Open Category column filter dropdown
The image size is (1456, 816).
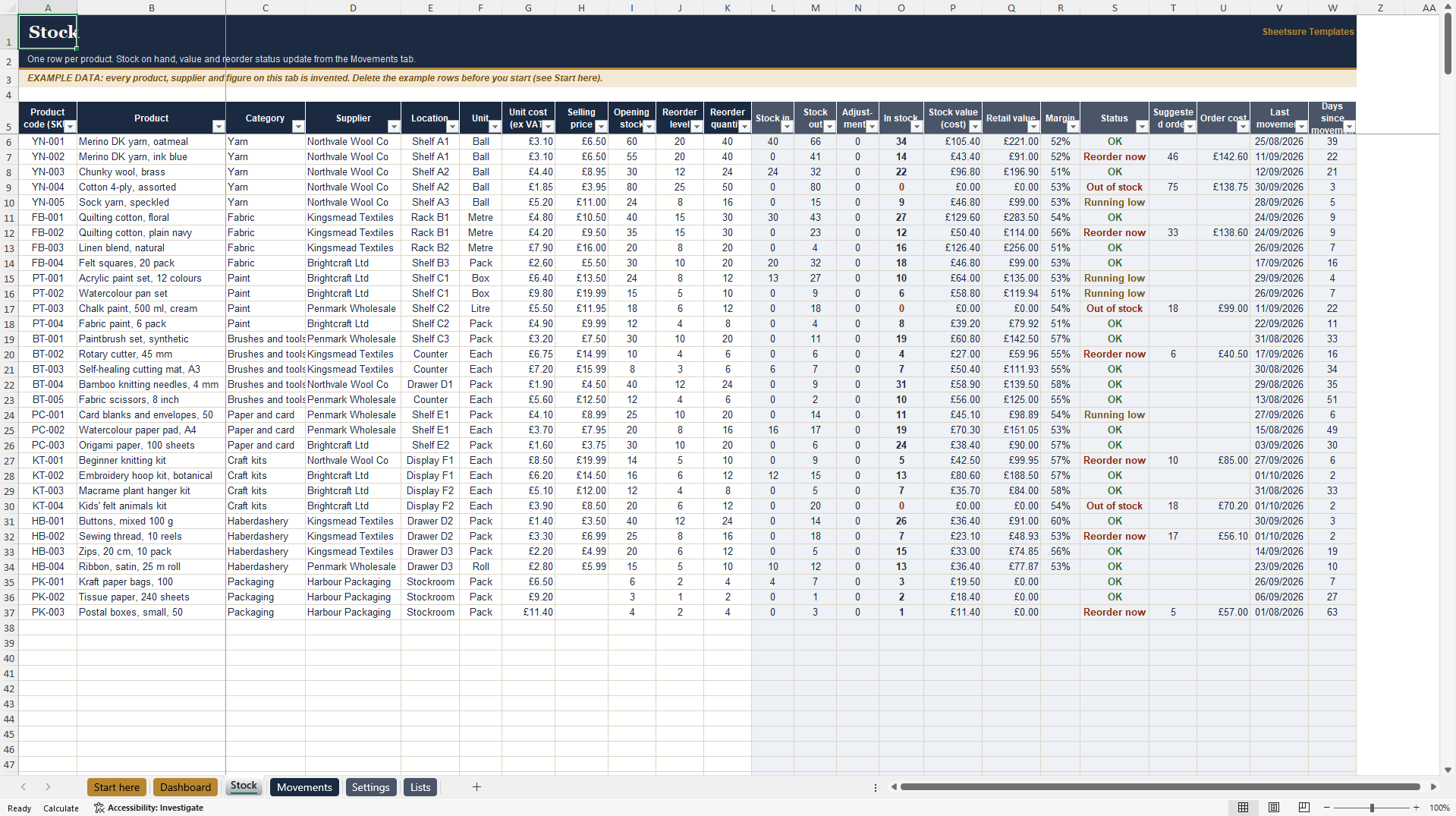click(x=298, y=127)
